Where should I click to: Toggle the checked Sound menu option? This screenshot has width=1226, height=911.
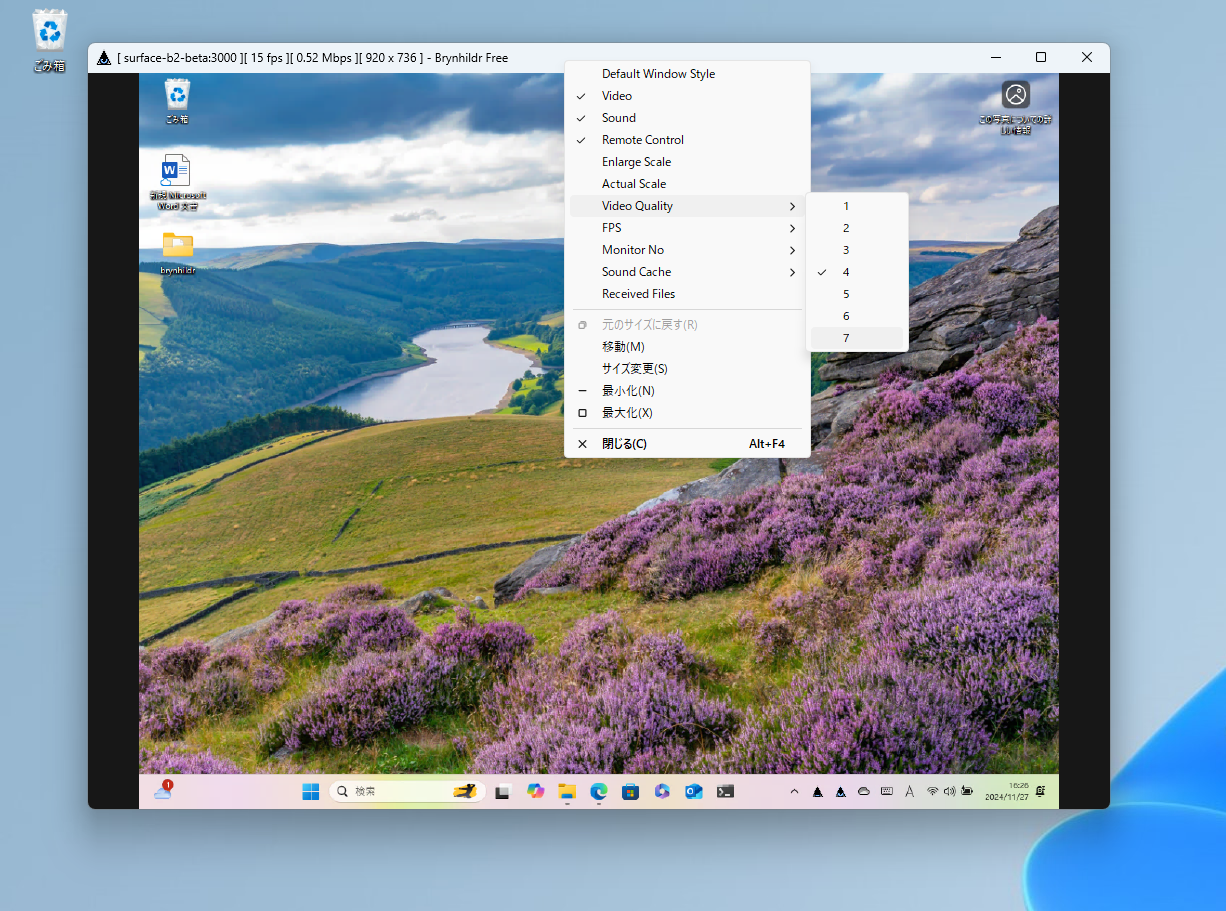[687, 118]
